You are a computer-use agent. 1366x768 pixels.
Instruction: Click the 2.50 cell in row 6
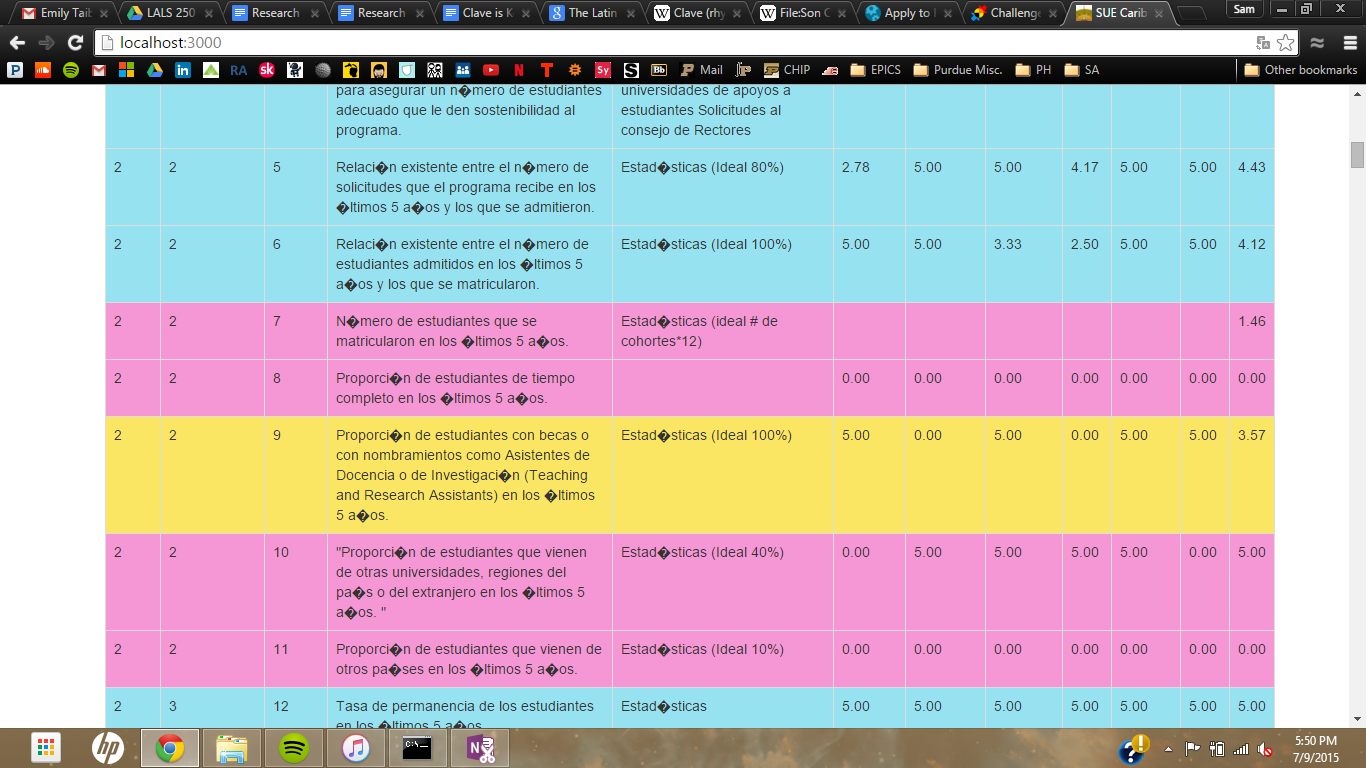tap(1087, 264)
